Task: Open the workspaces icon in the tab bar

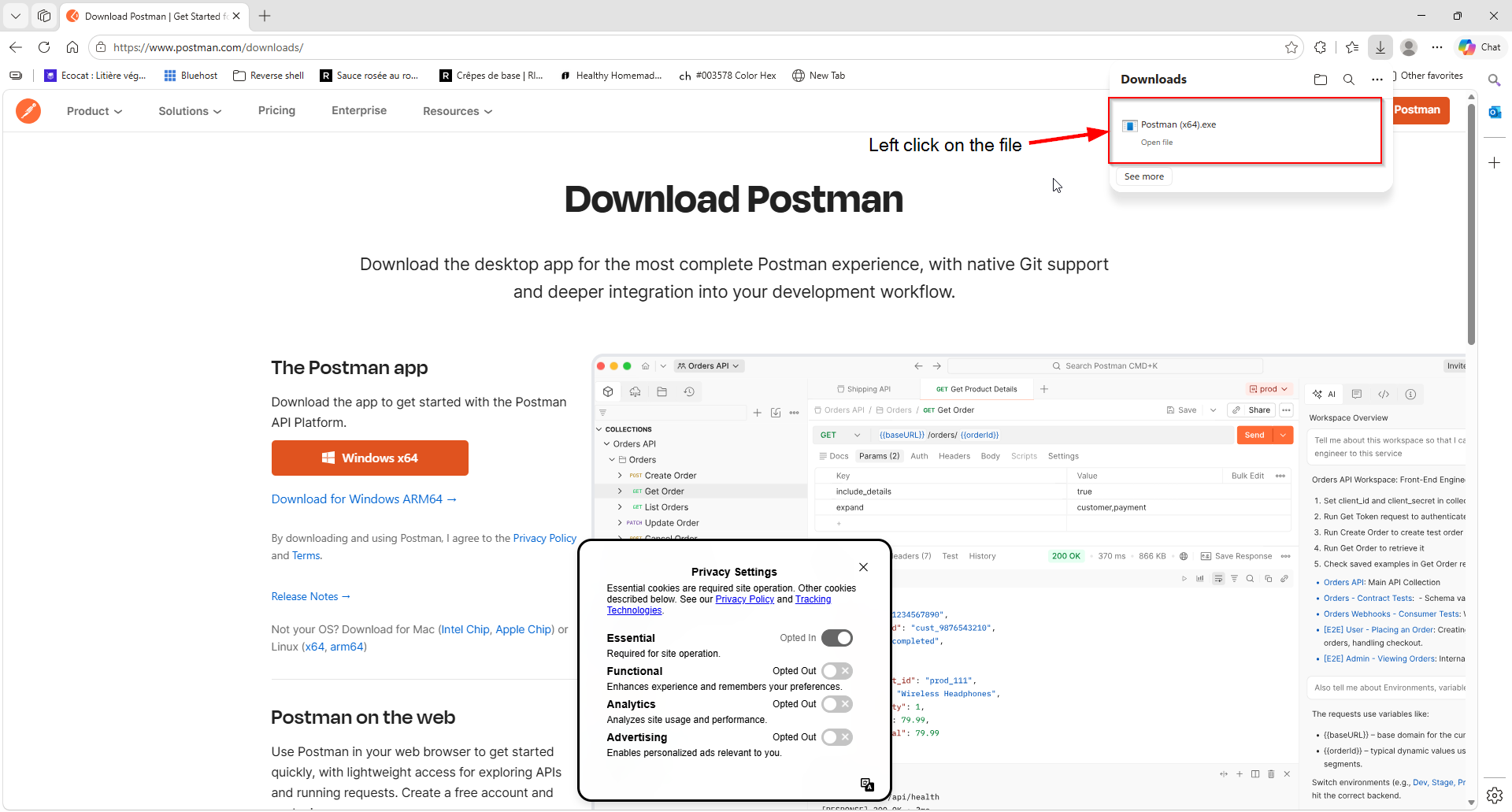Action: coord(44,16)
